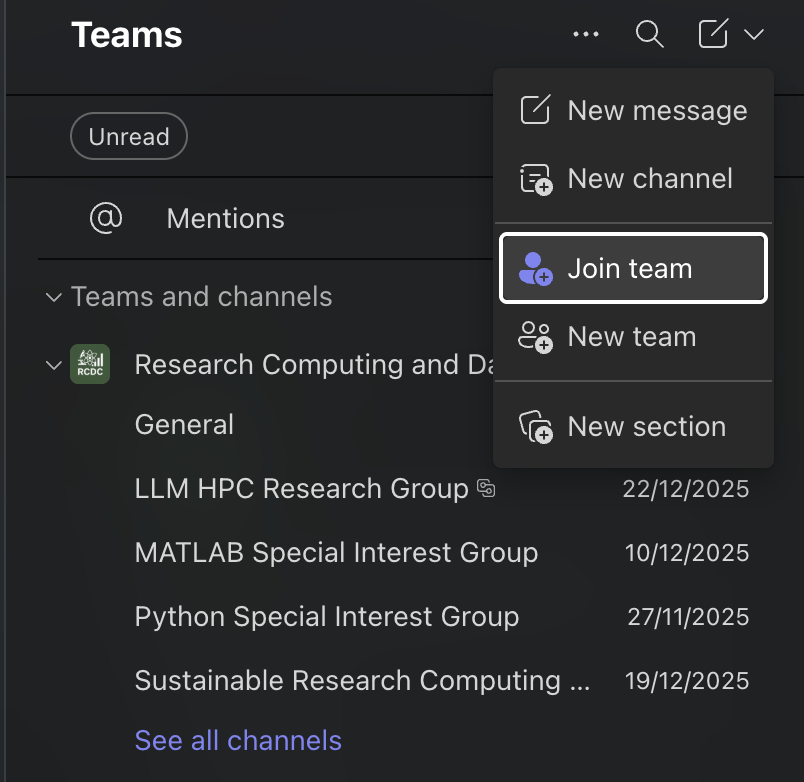Click the shared channel icon beside LLM HPC

click(487, 489)
